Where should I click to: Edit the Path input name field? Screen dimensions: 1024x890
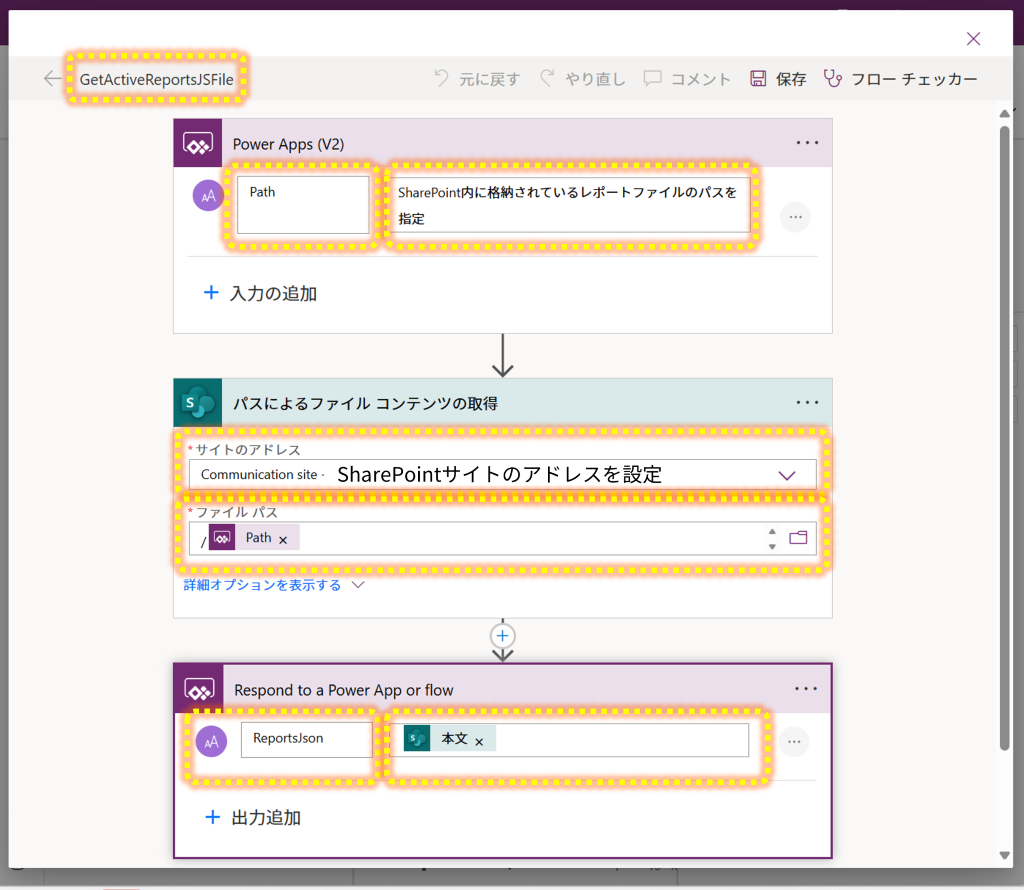(303, 205)
